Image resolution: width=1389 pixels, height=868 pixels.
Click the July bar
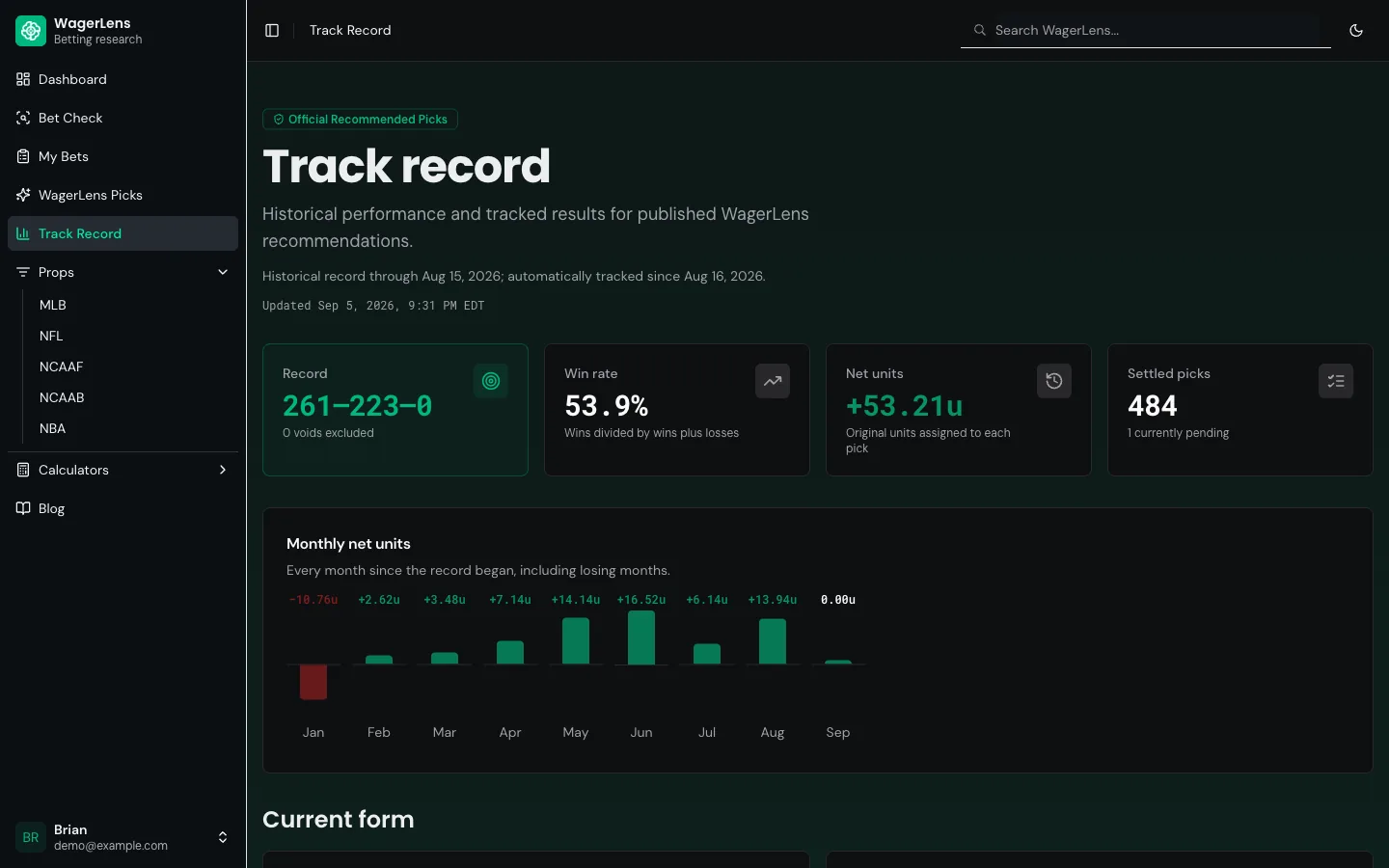tap(707, 654)
